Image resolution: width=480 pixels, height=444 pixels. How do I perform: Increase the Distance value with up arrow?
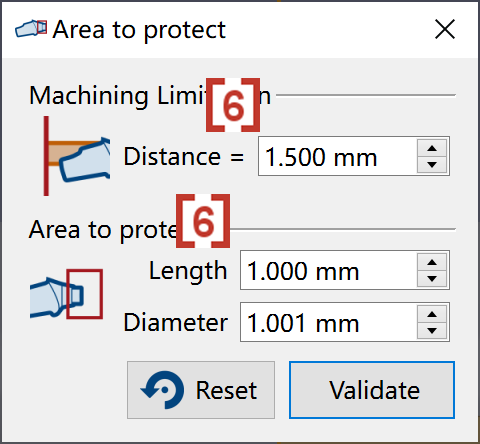pos(432,148)
